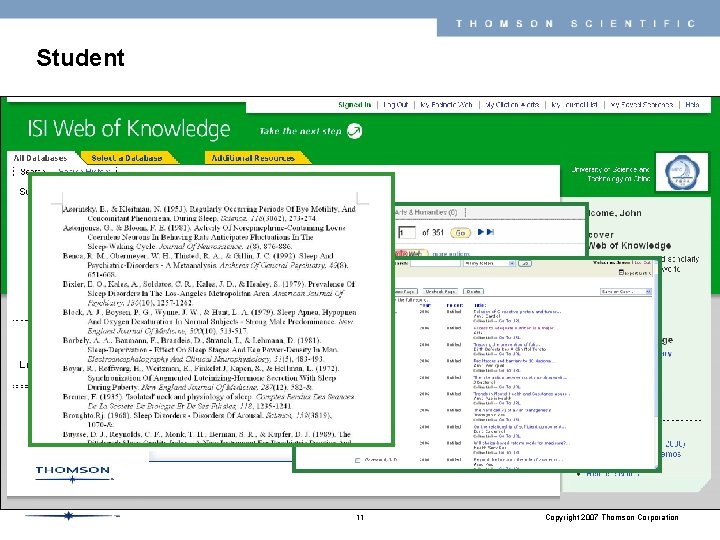Open the search field dropdown in the EndNote Web window

click(x=489, y=263)
